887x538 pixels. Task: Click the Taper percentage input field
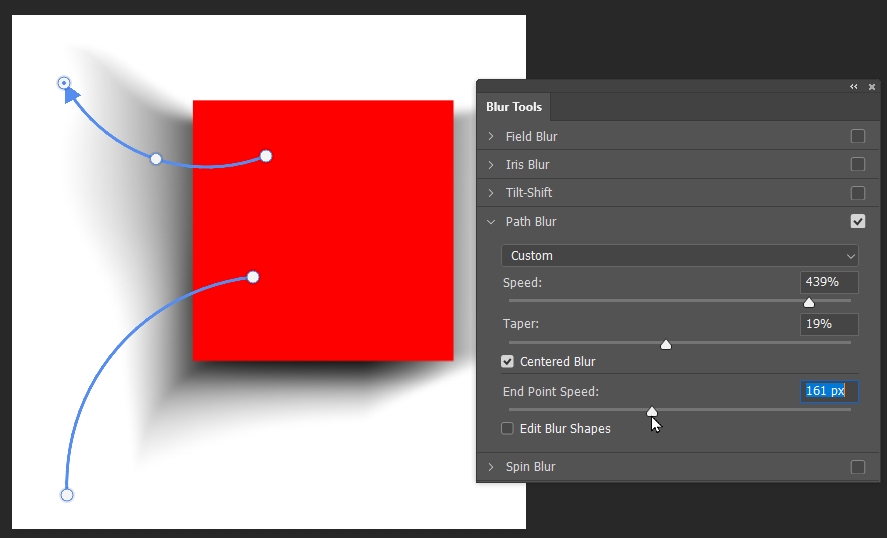[x=829, y=324]
